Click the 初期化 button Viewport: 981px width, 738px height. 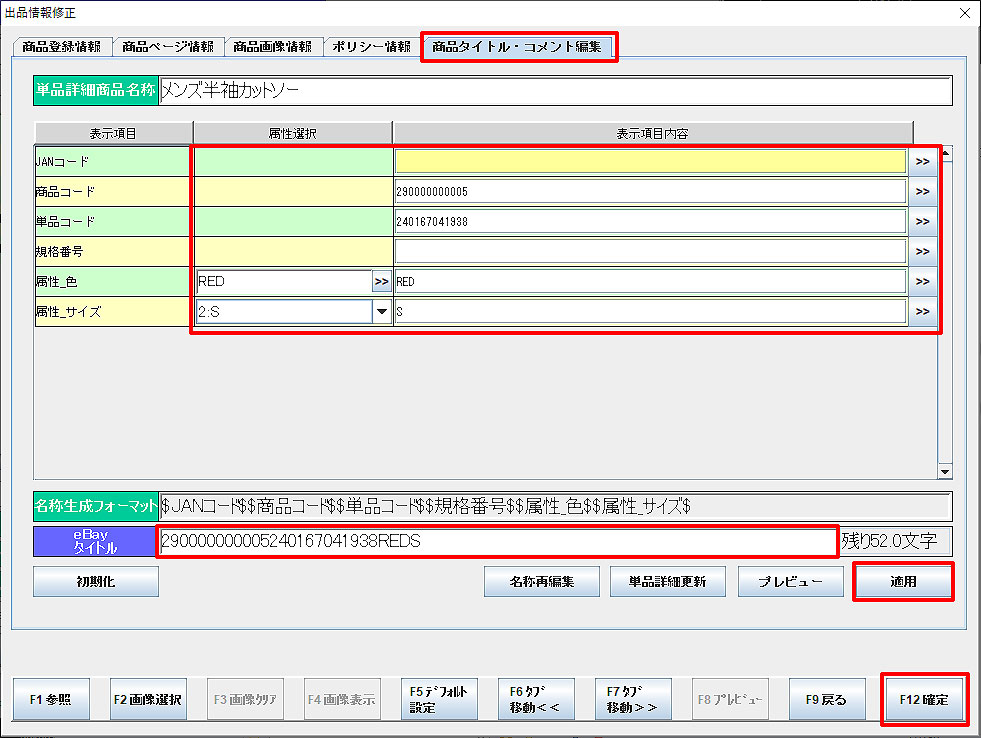pos(96,581)
